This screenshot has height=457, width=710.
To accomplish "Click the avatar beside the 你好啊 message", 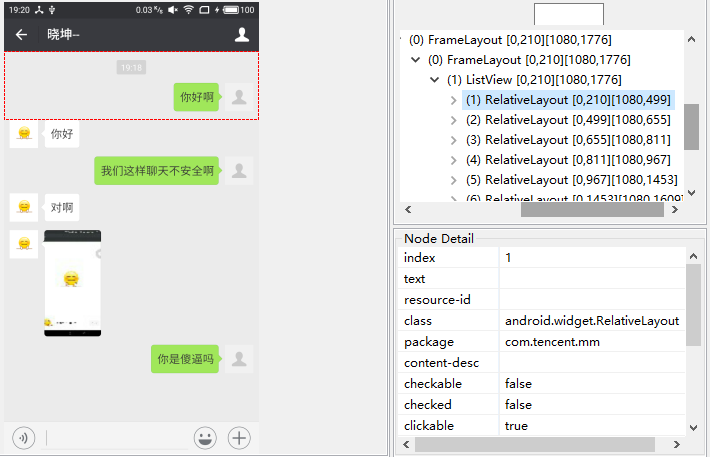I will [239, 97].
